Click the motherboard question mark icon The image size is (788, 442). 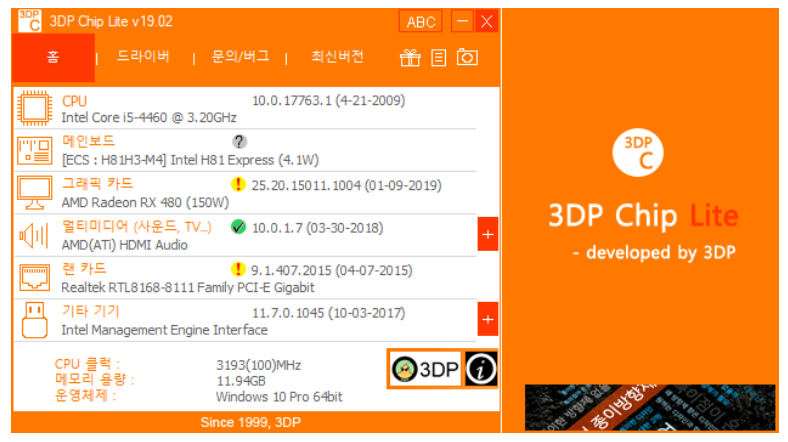(239, 142)
